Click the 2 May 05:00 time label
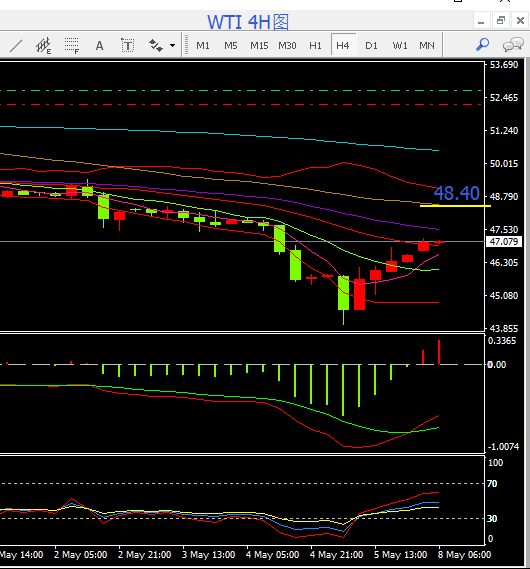Screen dimensions: 530x569 tap(81, 555)
